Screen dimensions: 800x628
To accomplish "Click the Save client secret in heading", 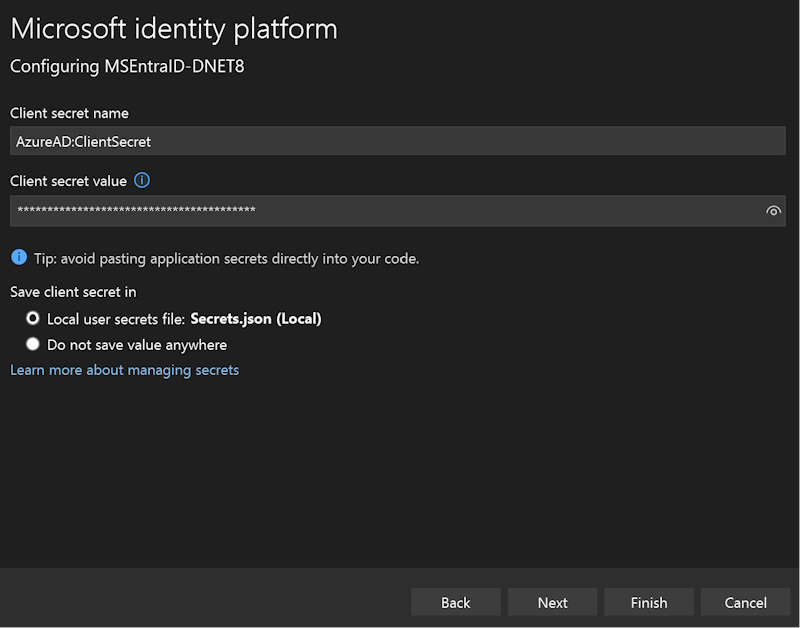I will click(x=73, y=292).
